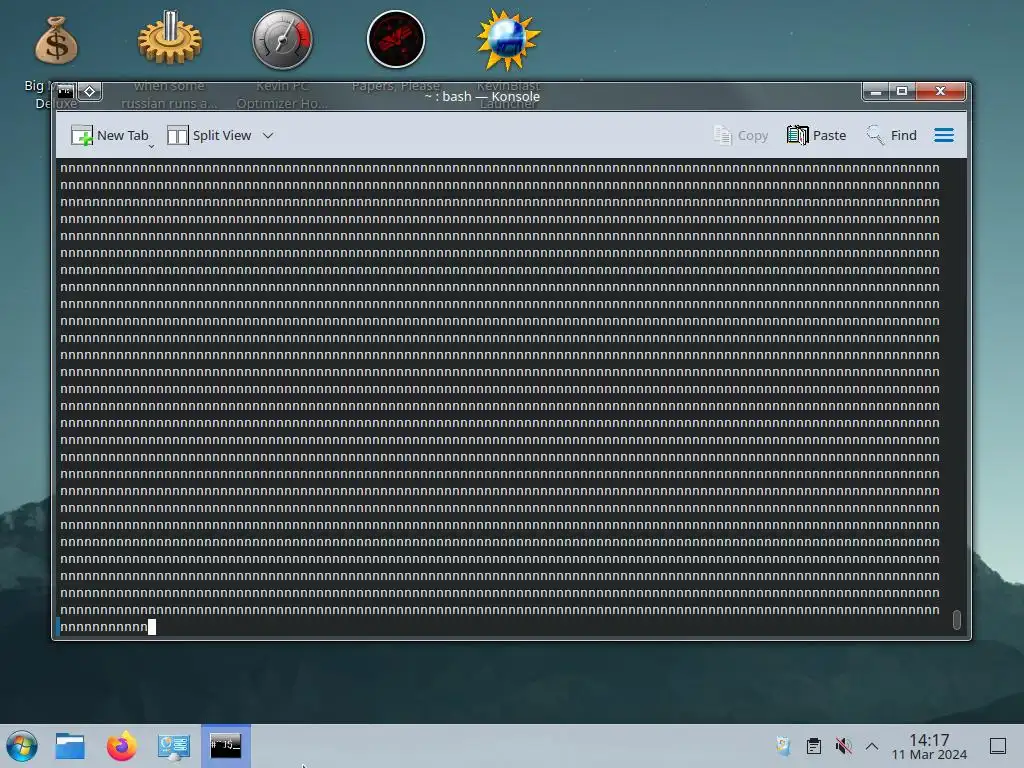1024x768 pixels.
Task: Click the bash — Konsole title bar
Action: point(482,96)
